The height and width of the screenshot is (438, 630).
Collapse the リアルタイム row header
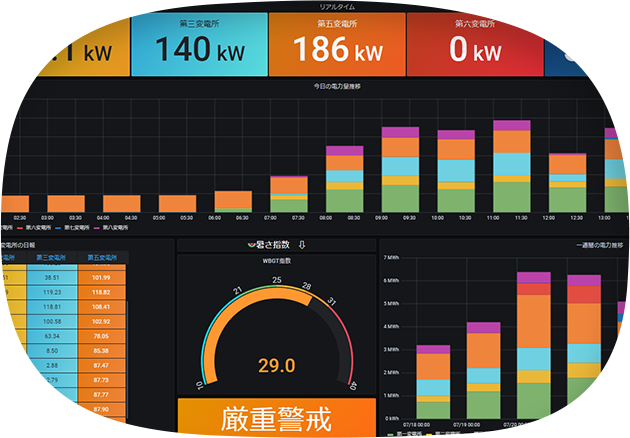pyautogui.click(x=314, y=5)
